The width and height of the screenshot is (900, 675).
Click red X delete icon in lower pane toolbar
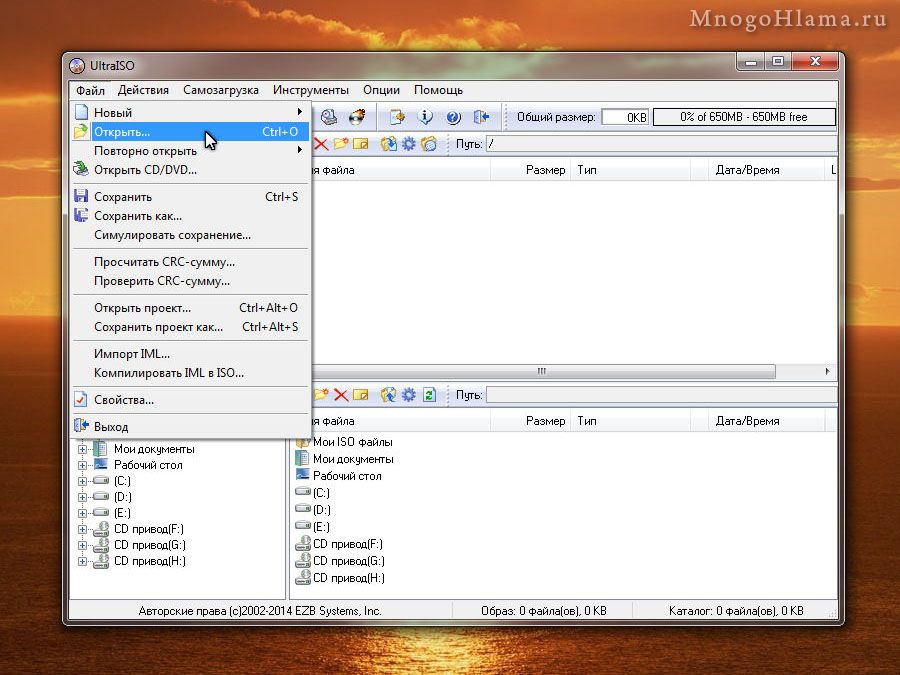[x=340, y=395]
